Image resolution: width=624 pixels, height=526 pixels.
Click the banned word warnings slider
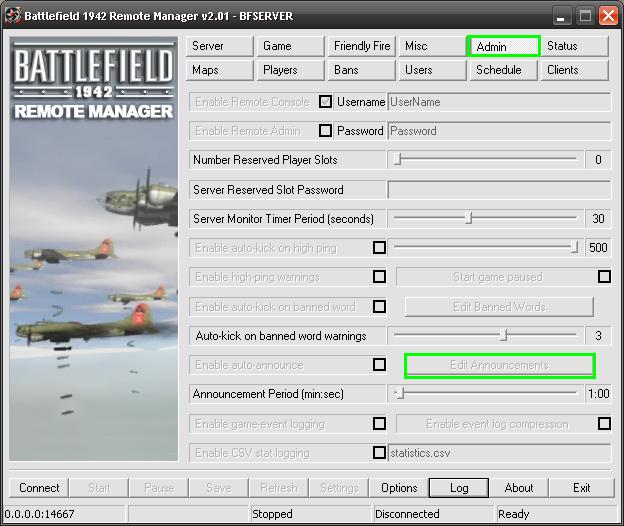(x=485, y=335)
